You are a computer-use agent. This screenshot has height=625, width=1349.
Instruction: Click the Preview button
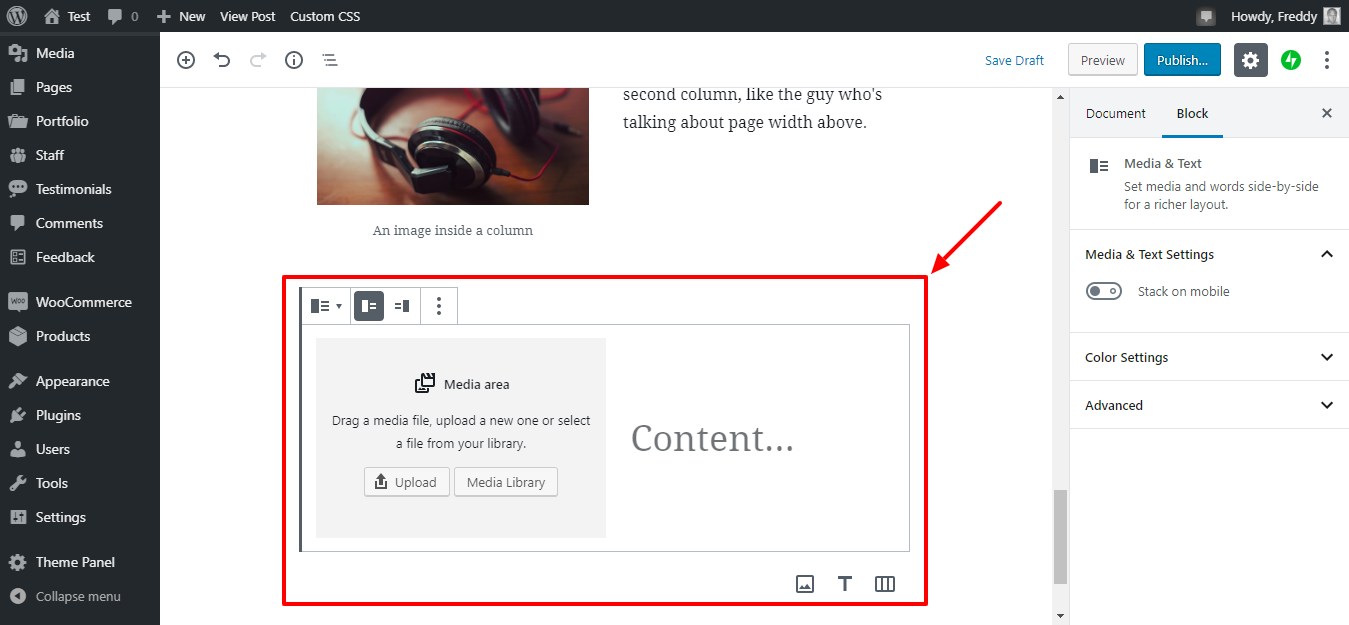click(x=1103, y=60)
